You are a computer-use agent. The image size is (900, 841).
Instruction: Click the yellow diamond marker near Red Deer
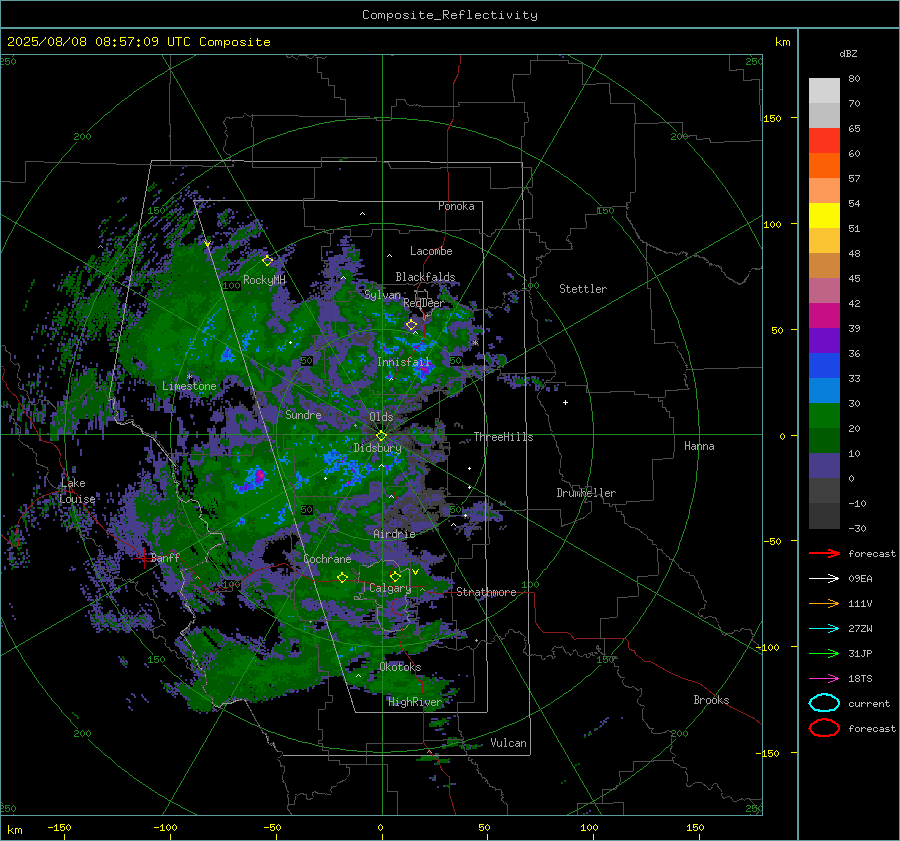click(x=411, y=325)
